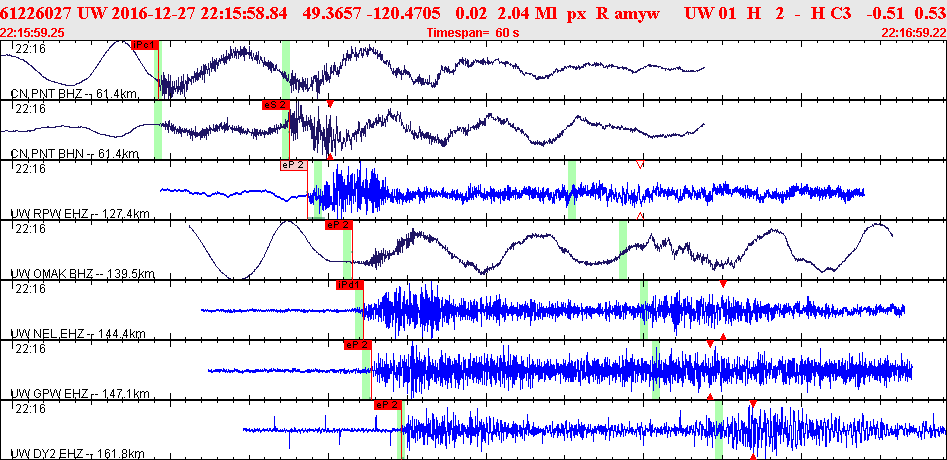
Task: Click the latitude value 49.3657
Action: 330,13
